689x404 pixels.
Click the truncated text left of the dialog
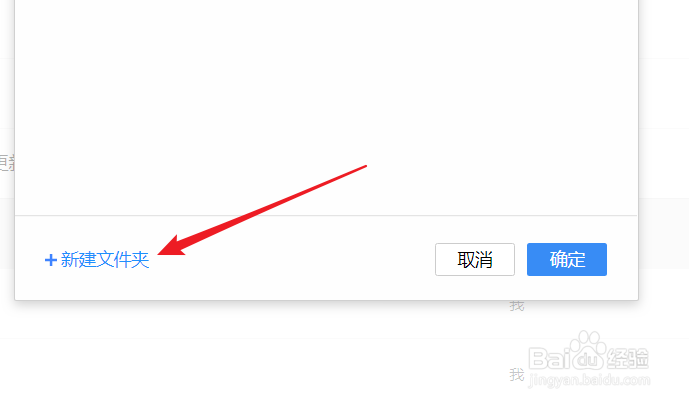click(x=7, y=163)
